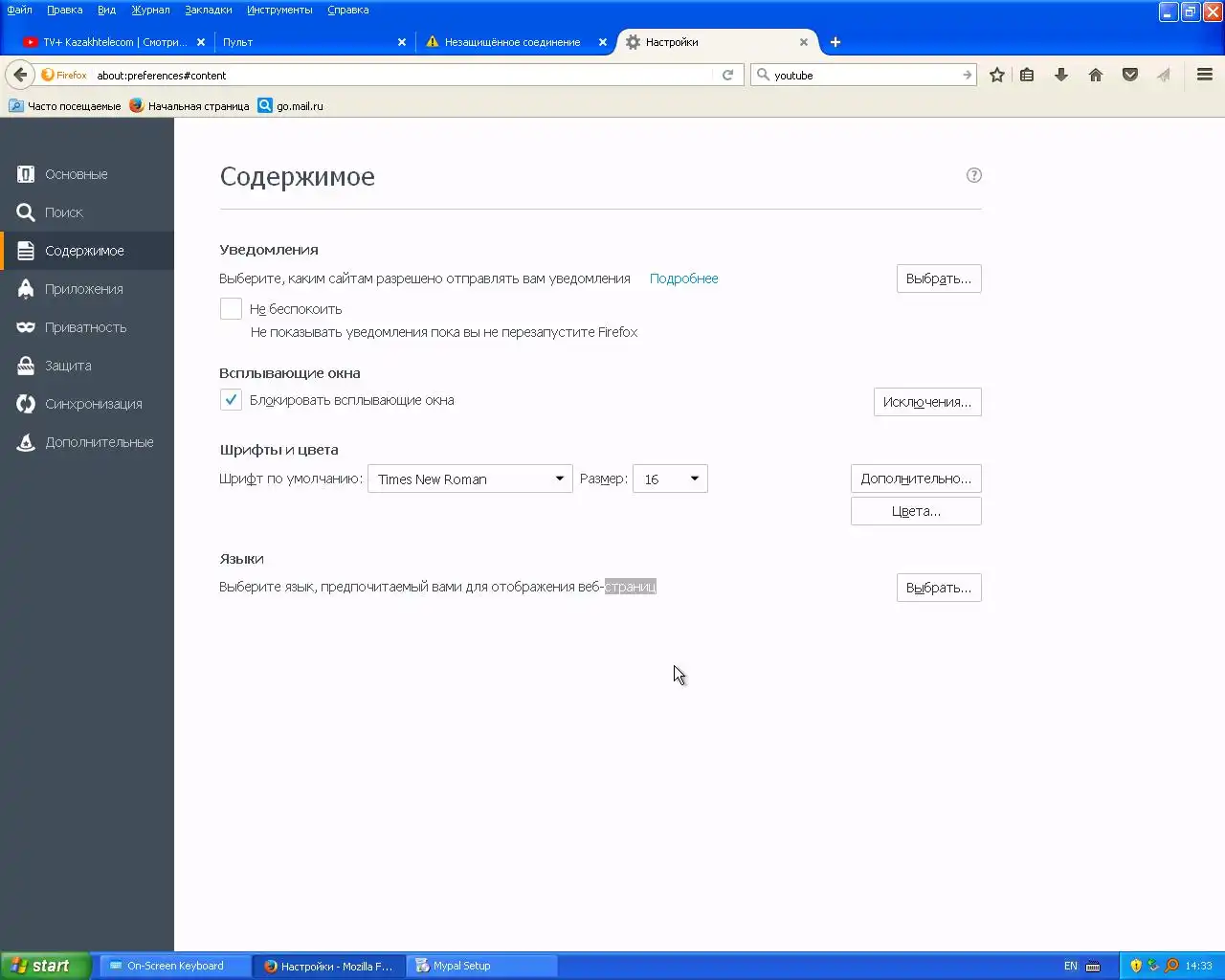The width and height of the screenshot is (1225, 980).
Task: Open the Файл menu
Action: pos(19,10)
